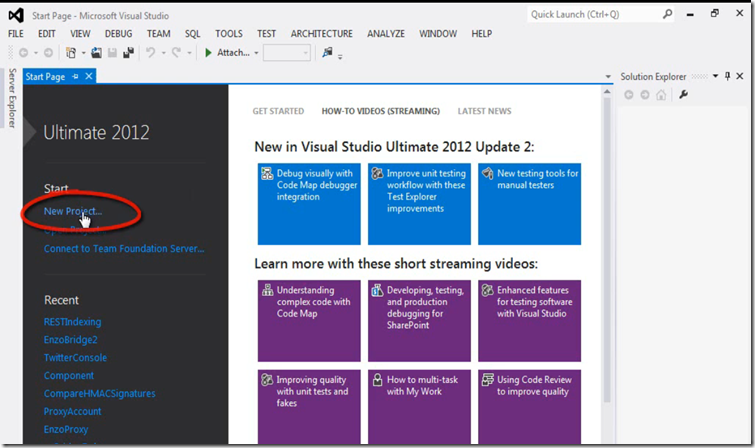755x448 pixels.
Task: Open the SQL menu
Action: pos(192,34)
